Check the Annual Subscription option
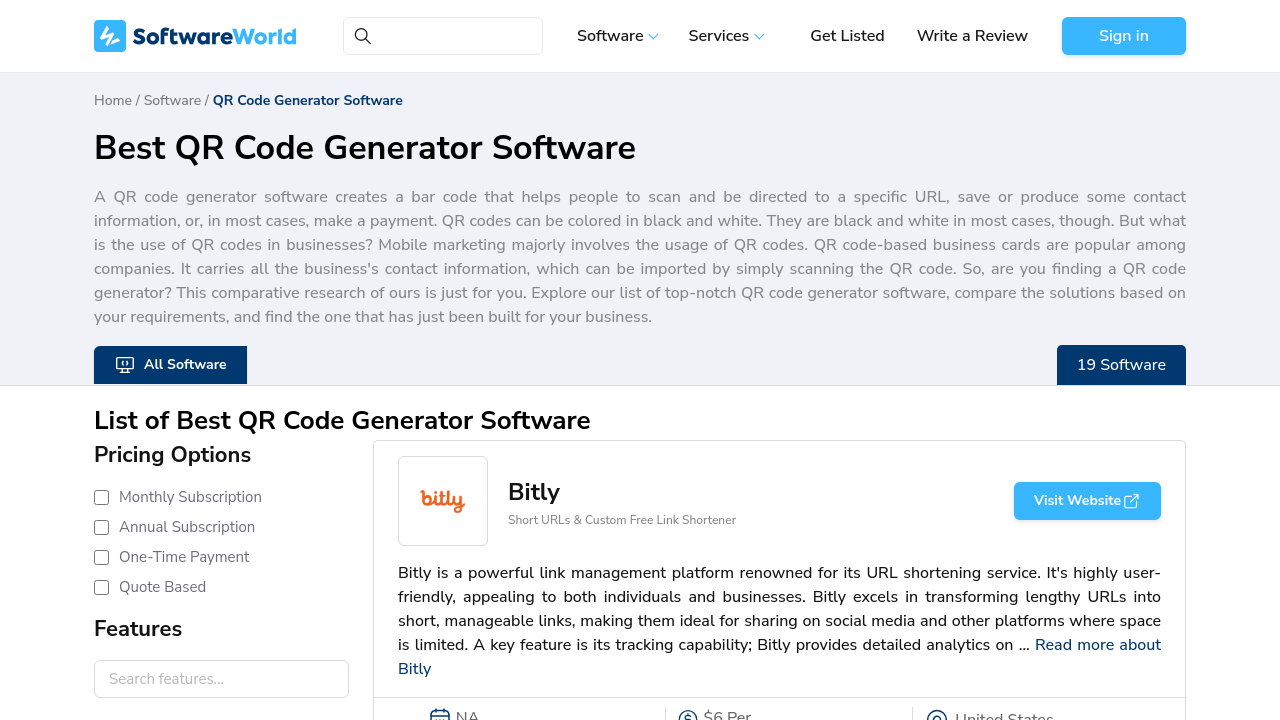This screenshot has width=1280, height=720. (101, 527)
